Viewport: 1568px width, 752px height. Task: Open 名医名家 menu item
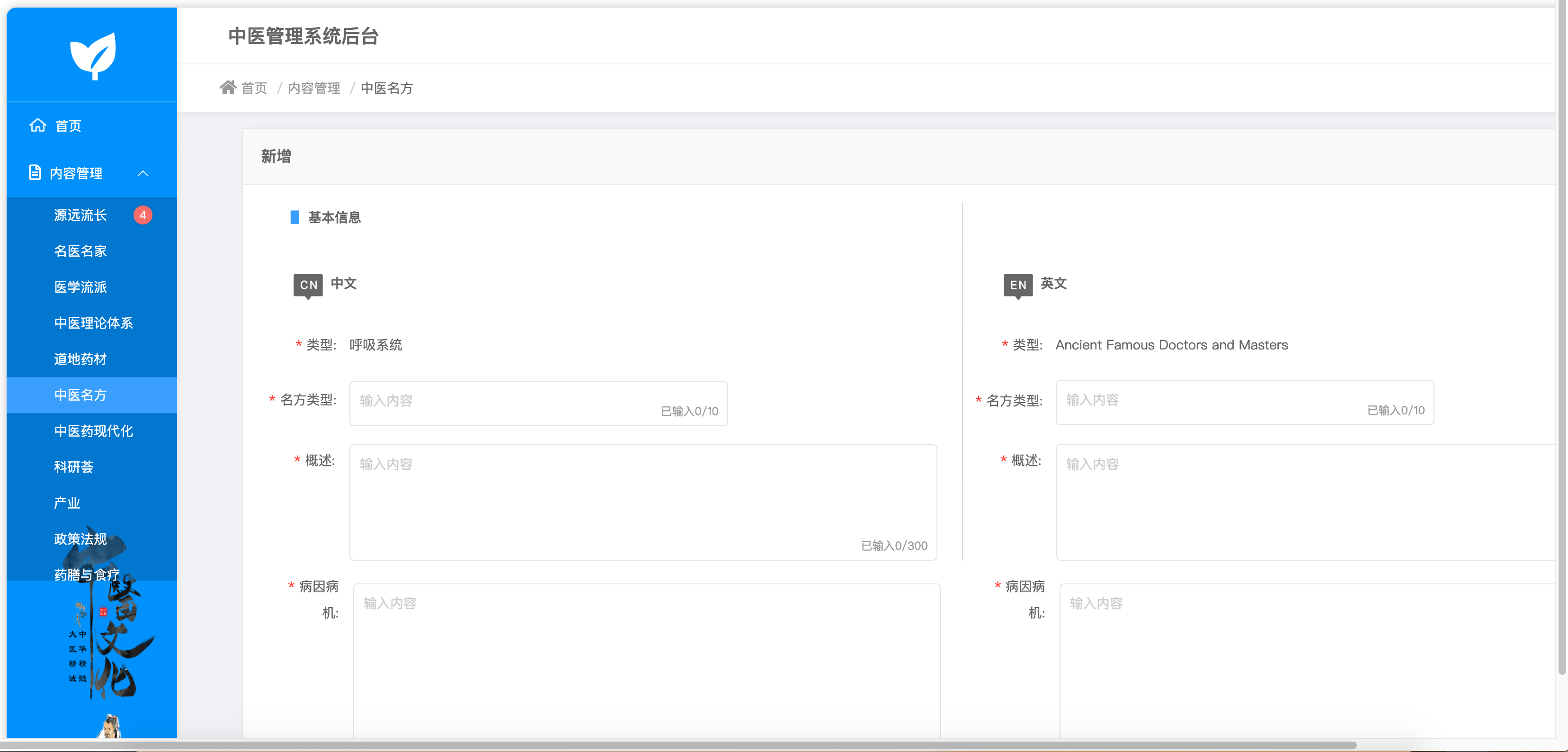91,251
